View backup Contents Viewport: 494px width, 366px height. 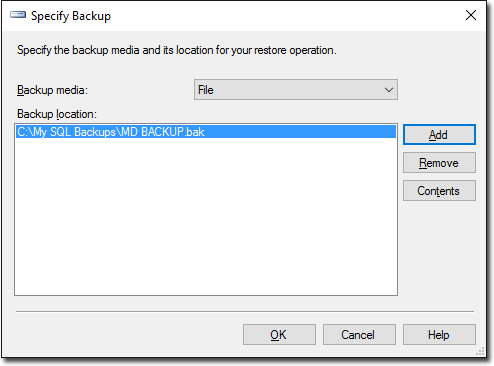coord(439,191)
